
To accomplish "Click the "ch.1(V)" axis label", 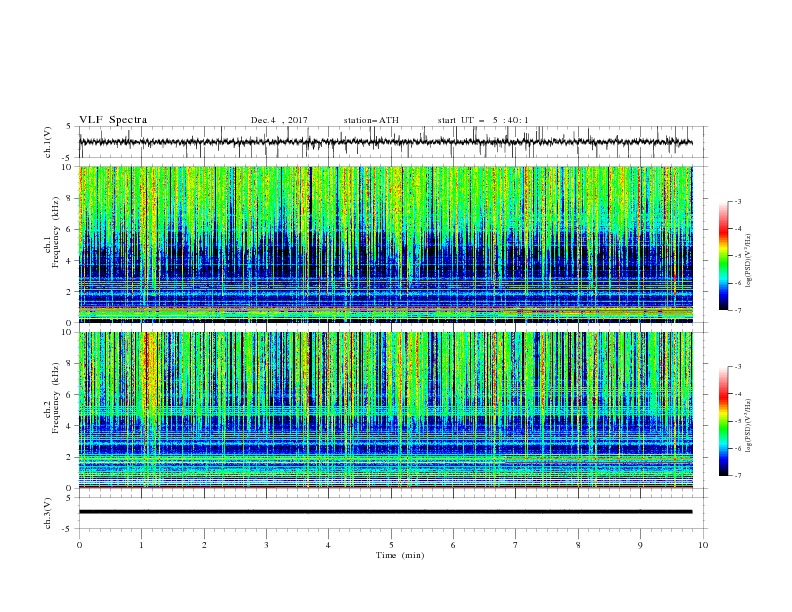I will (48, 142).
